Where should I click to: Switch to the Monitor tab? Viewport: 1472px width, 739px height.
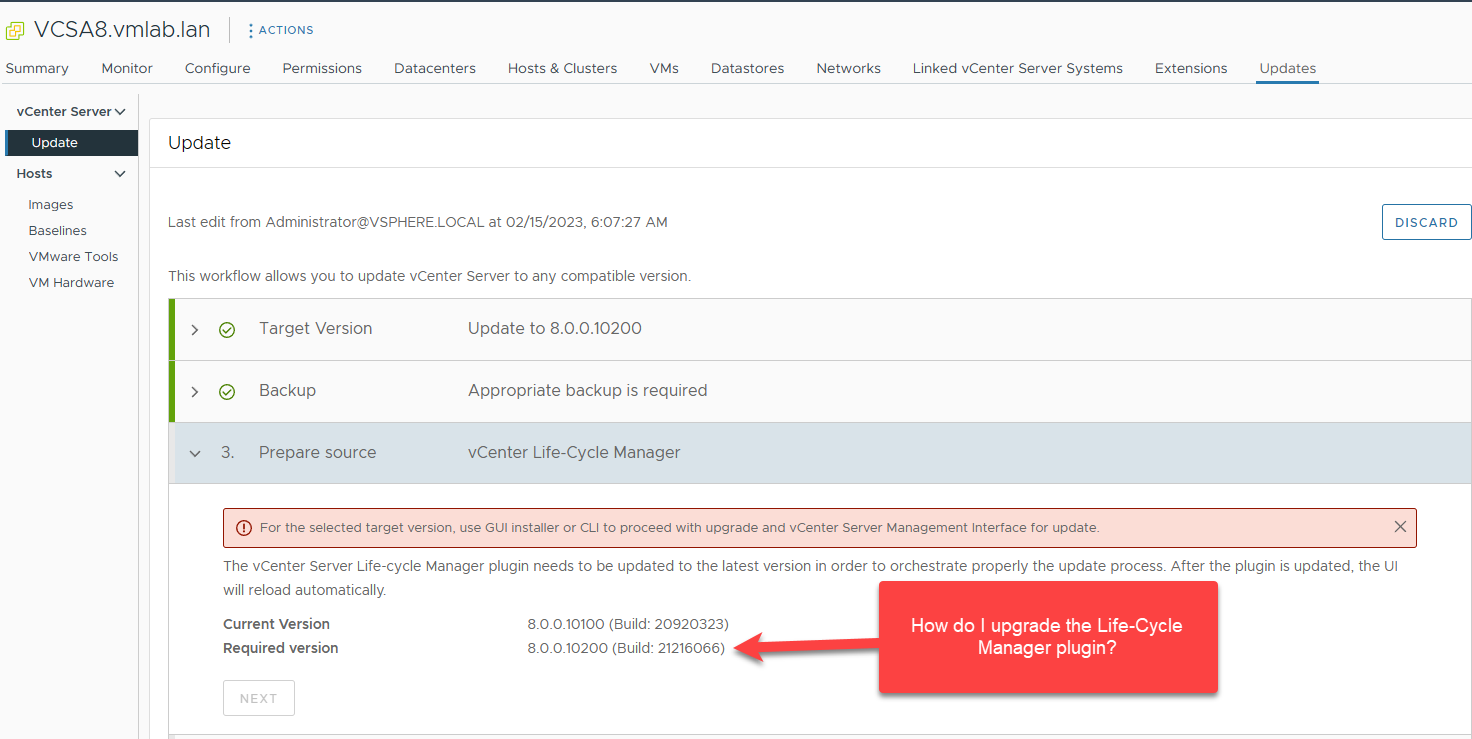(x=126, y=67)
